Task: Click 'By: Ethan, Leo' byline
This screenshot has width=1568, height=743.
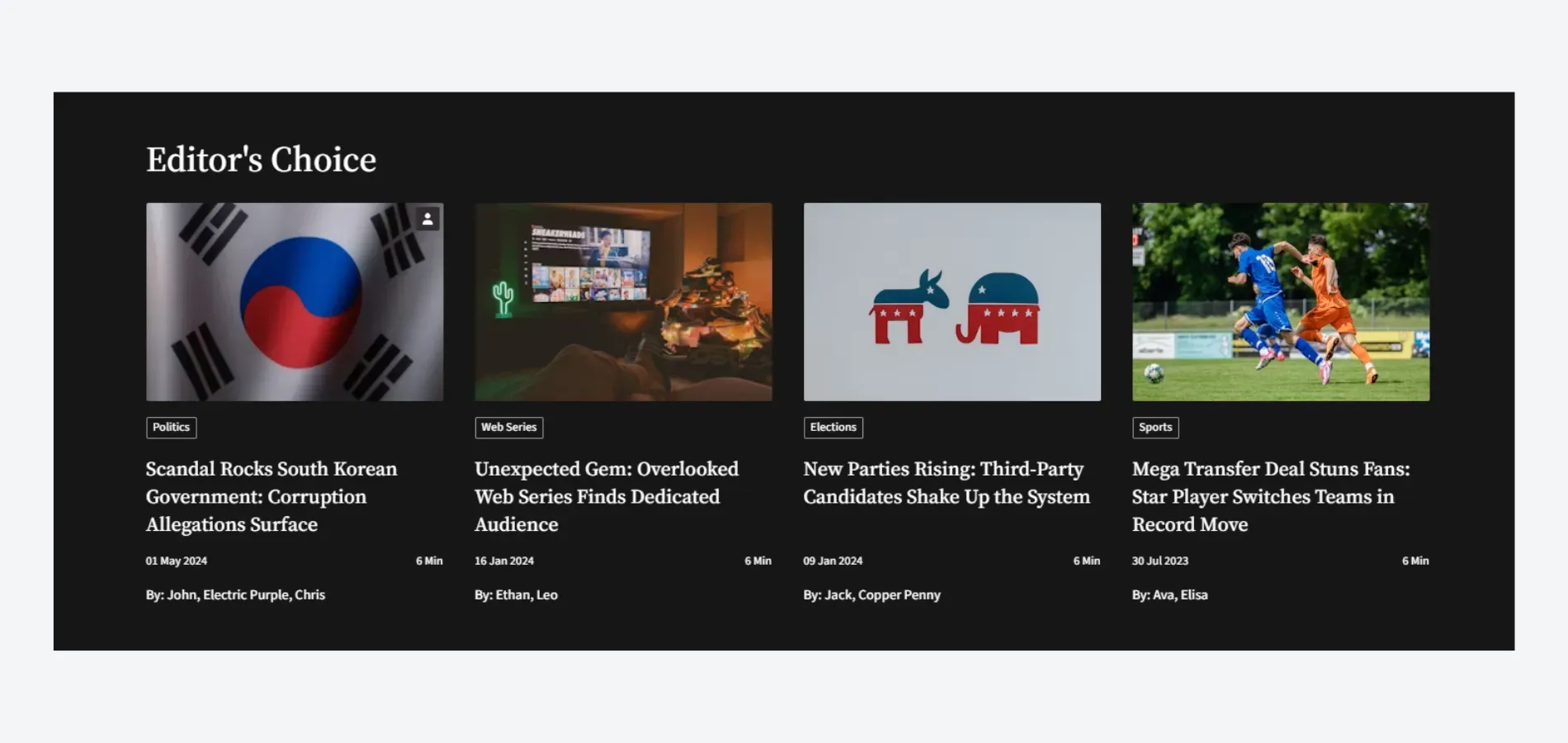Action: point(516,595)
